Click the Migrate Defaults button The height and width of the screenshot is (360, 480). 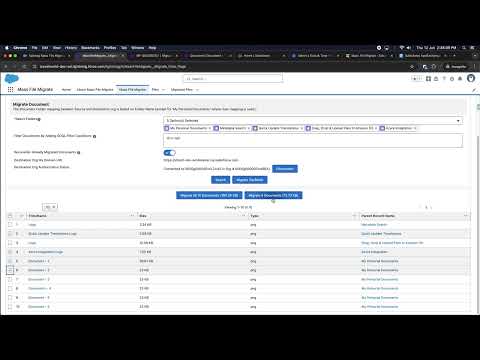pyautogui.click(x=250, y=180)
